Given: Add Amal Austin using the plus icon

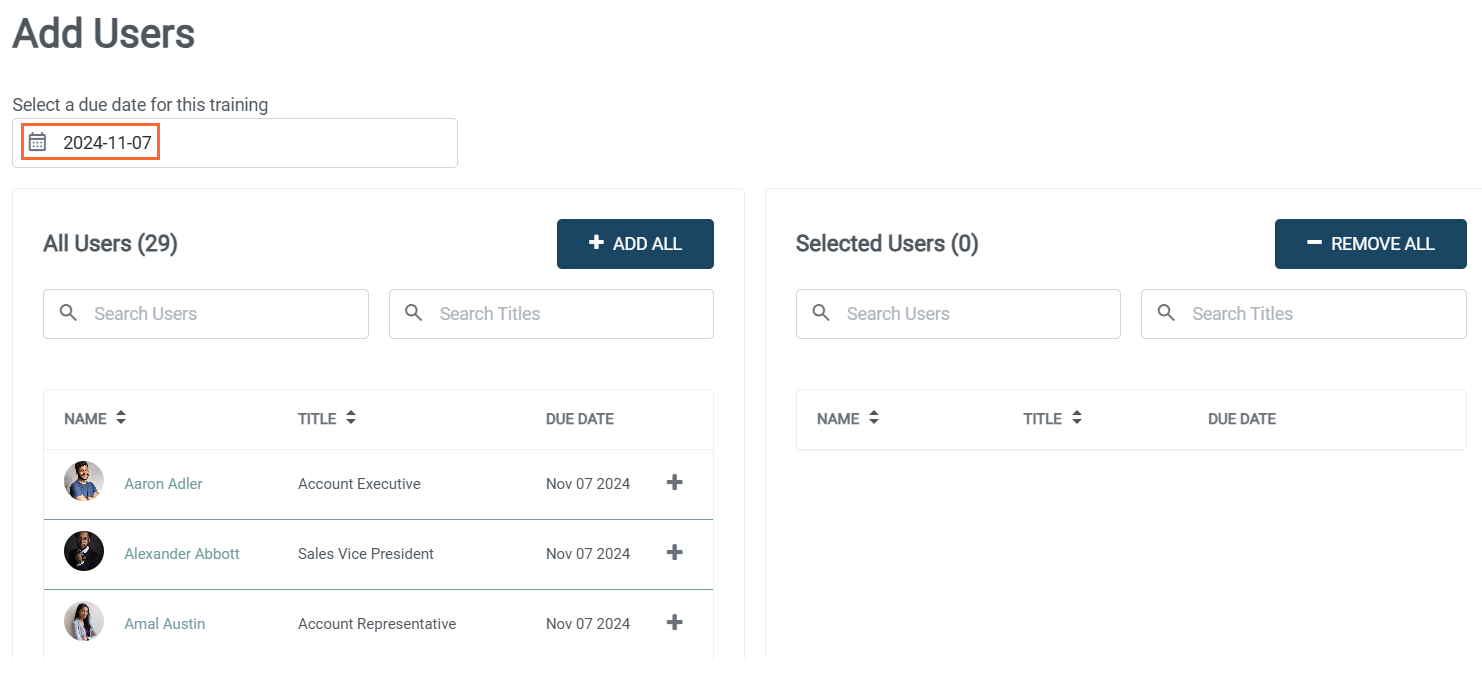Looking at the screenshot, I should click(x=675, y=623).
